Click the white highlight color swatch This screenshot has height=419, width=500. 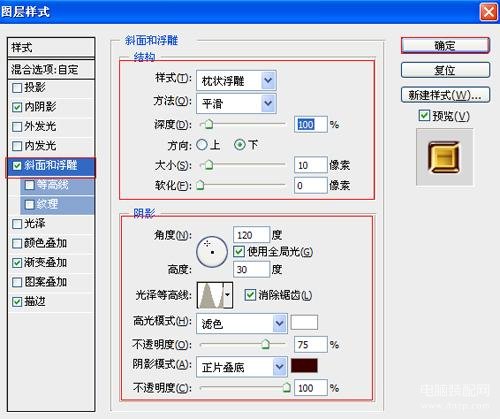304,322
